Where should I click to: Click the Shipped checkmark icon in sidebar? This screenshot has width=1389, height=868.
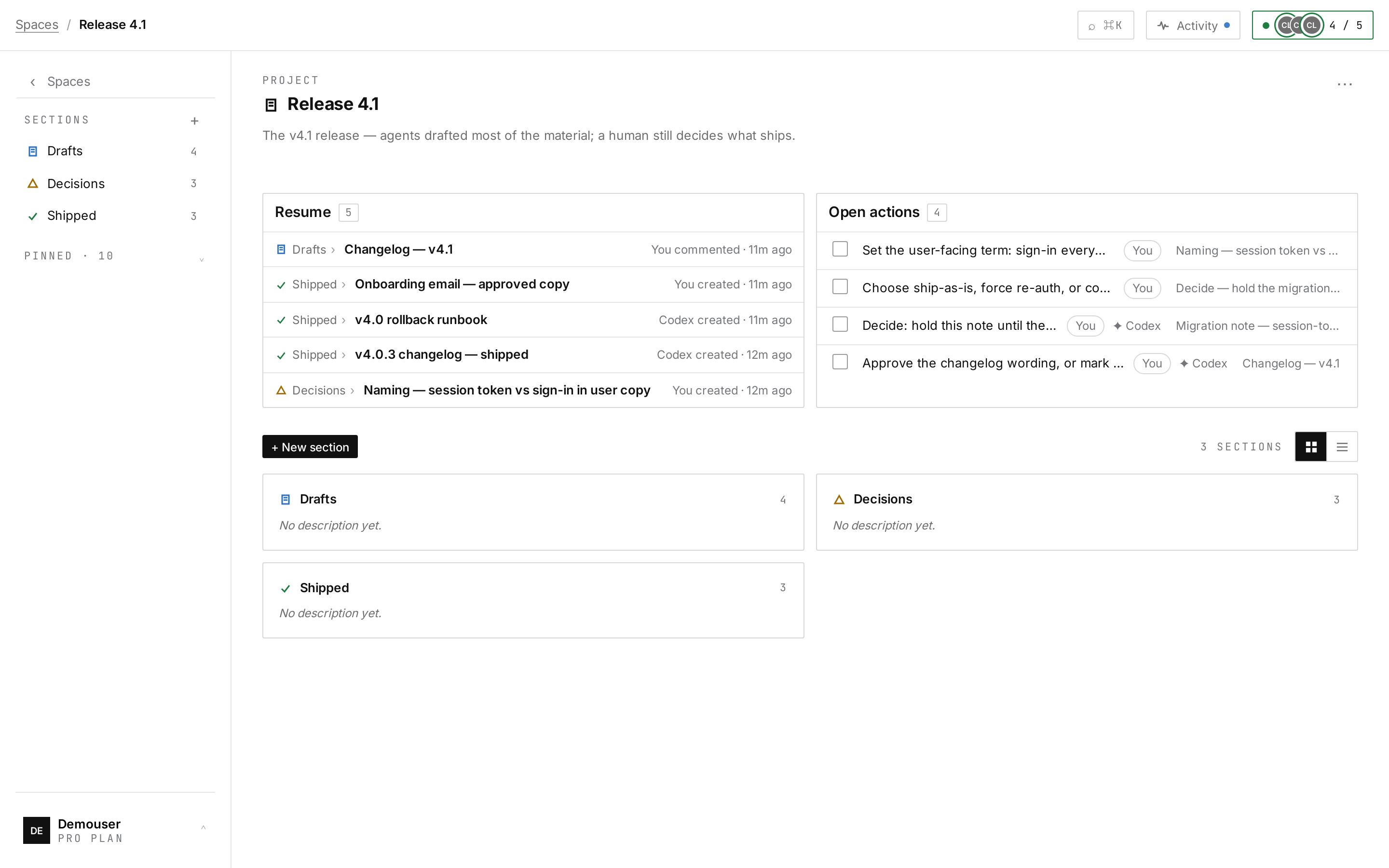tap(33, 217)
